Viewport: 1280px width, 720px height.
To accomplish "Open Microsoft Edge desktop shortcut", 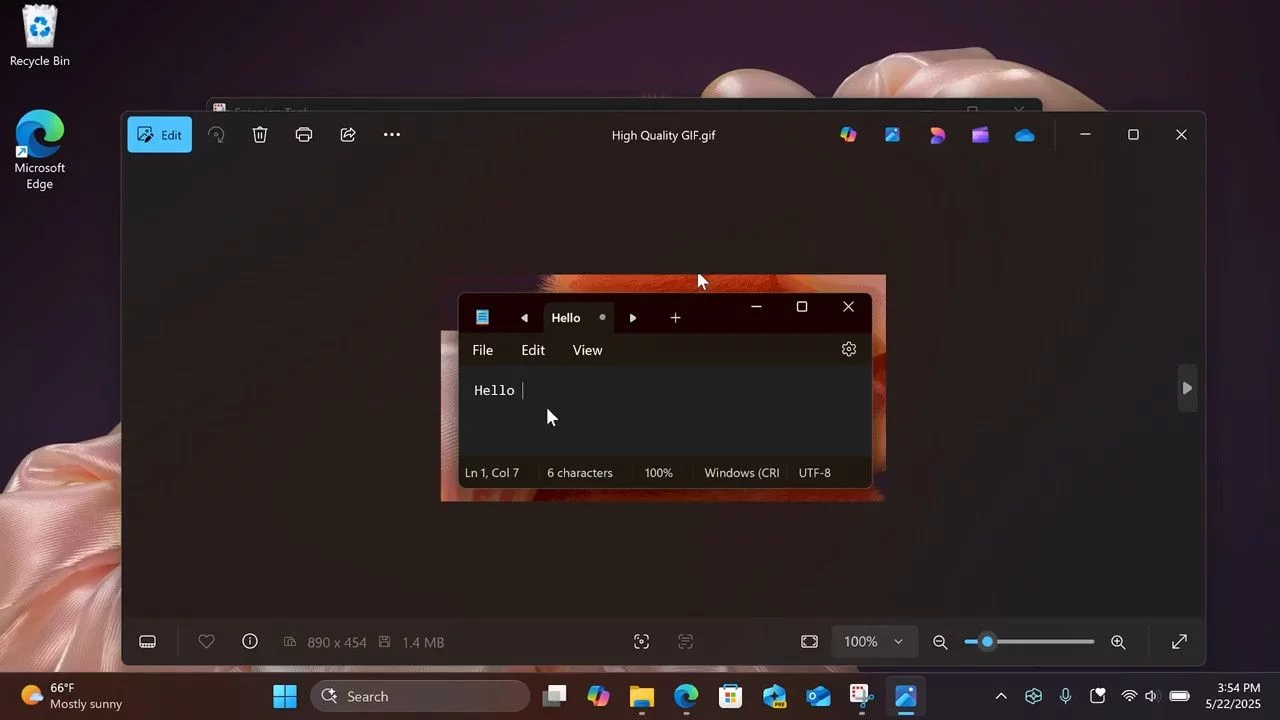I will (40, 149).
